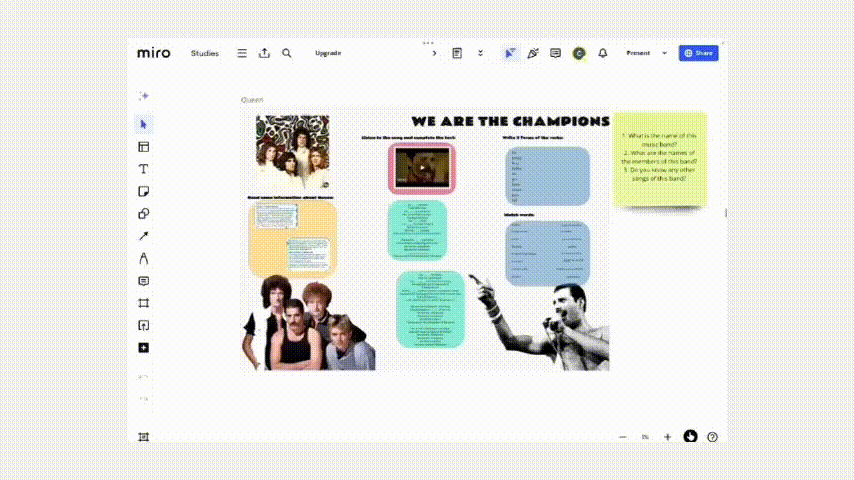Viewport: 854px width, 480px height.
Task: Select the Connection line arrow tool
Action: 144,236
